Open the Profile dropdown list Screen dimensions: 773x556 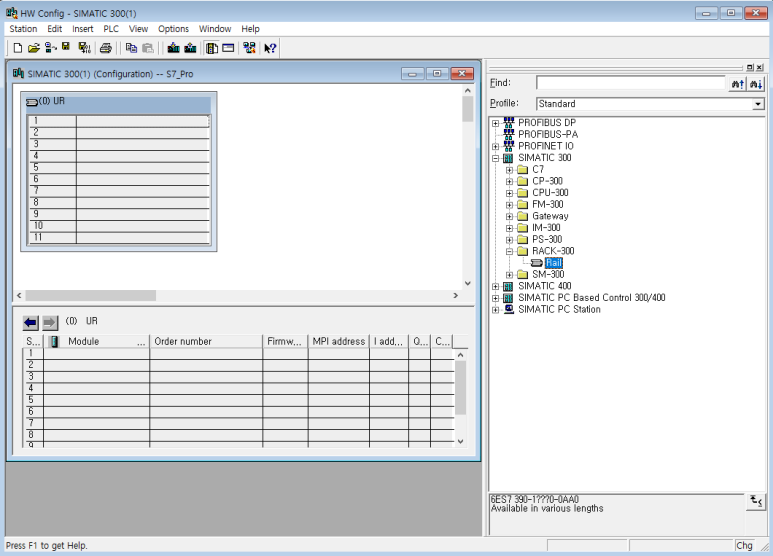pos(758,104)
